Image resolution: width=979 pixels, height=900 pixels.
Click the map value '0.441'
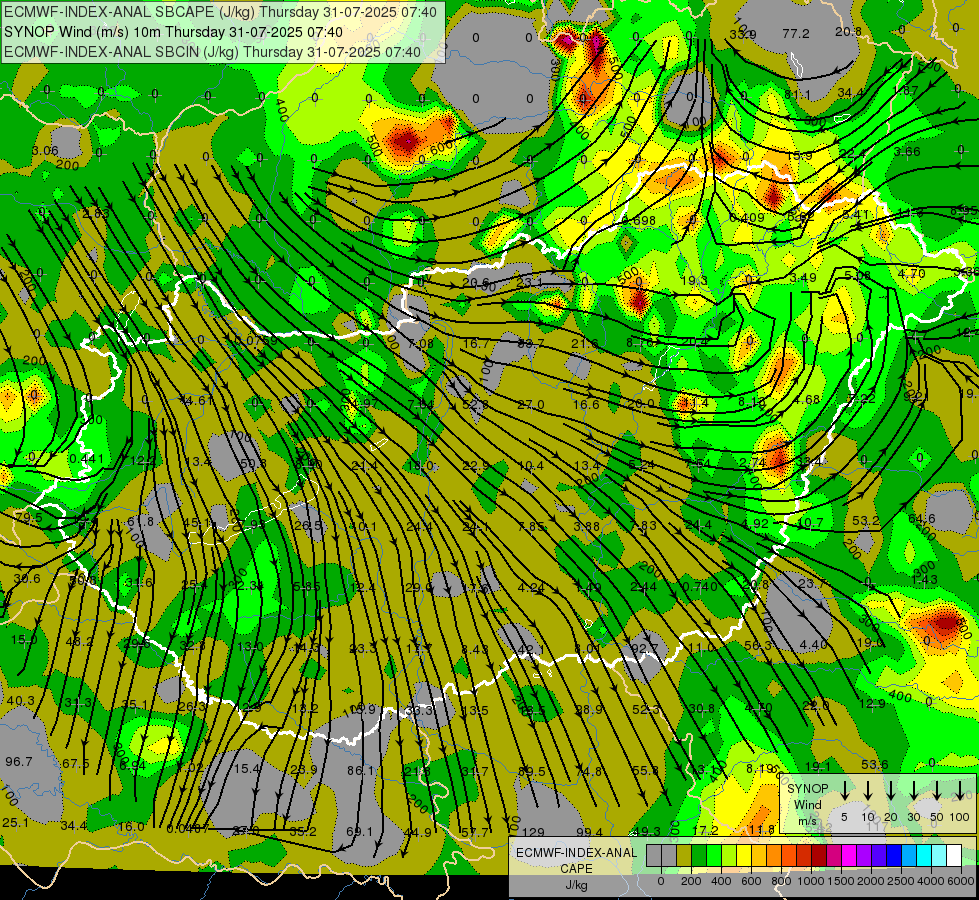pyautogui.click(x=87, y=459)
